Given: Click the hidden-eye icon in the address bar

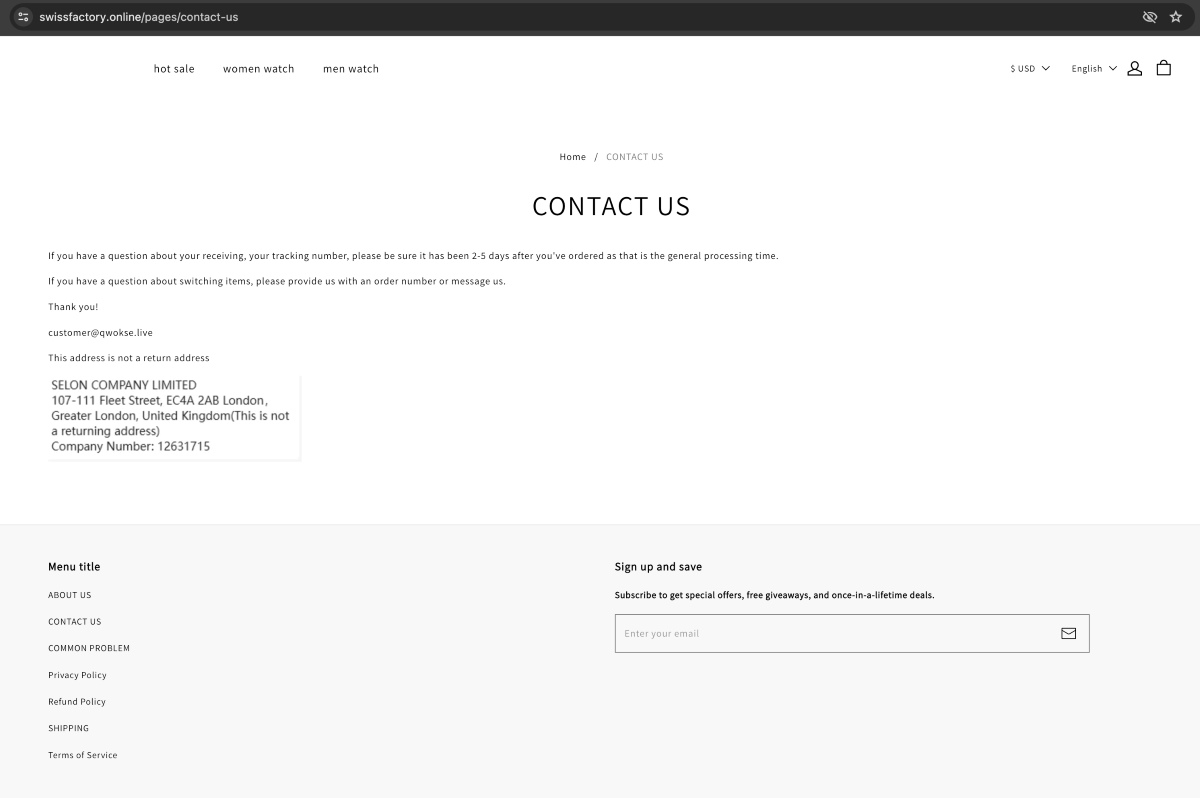Looking at the screenshot, I should pos(1149,16).
